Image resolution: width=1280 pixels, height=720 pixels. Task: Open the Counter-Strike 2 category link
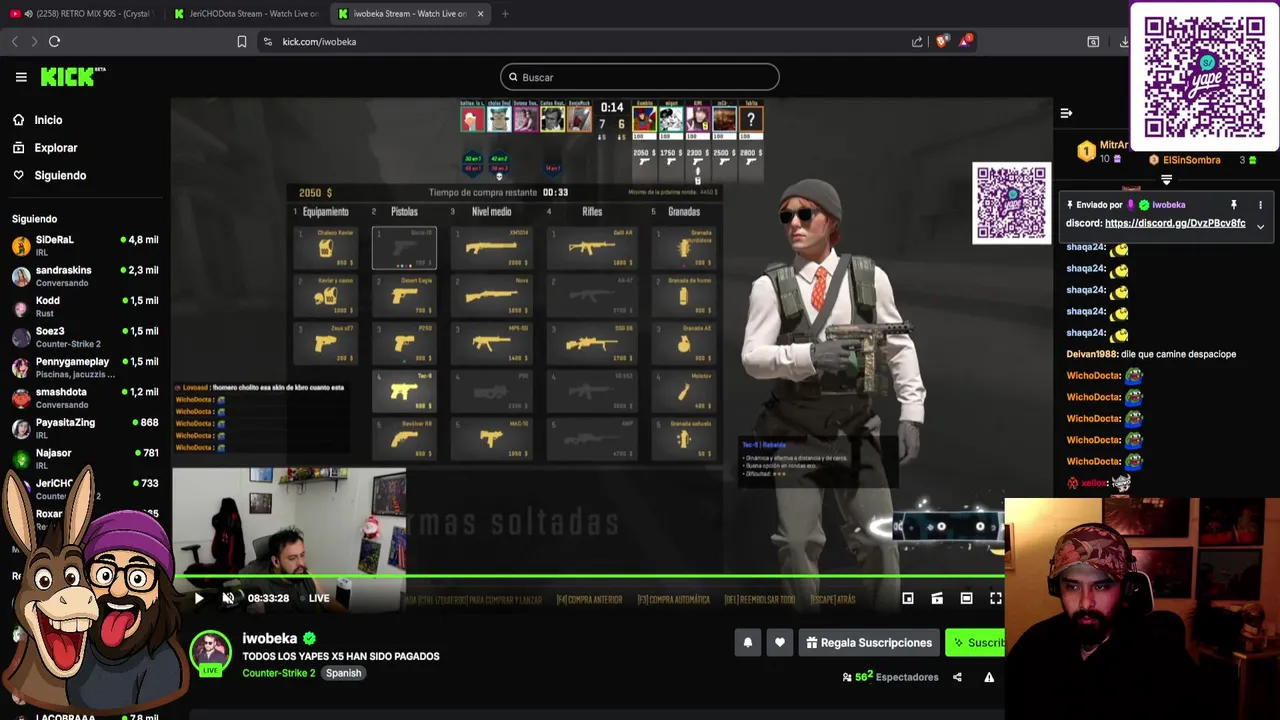[278, 673]
